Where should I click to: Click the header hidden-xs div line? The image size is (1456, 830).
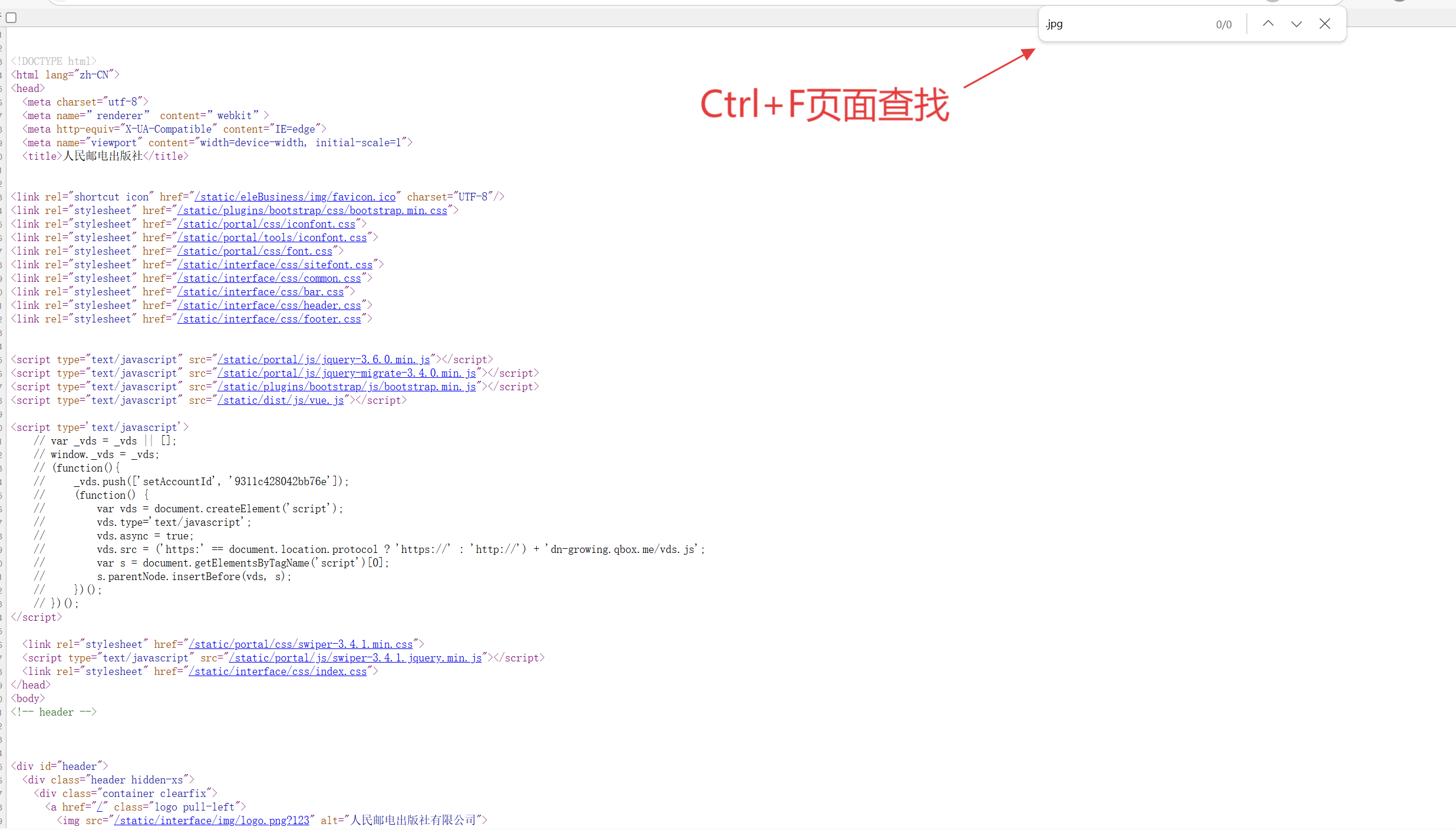pyautogui.click(x=108, y=780)
